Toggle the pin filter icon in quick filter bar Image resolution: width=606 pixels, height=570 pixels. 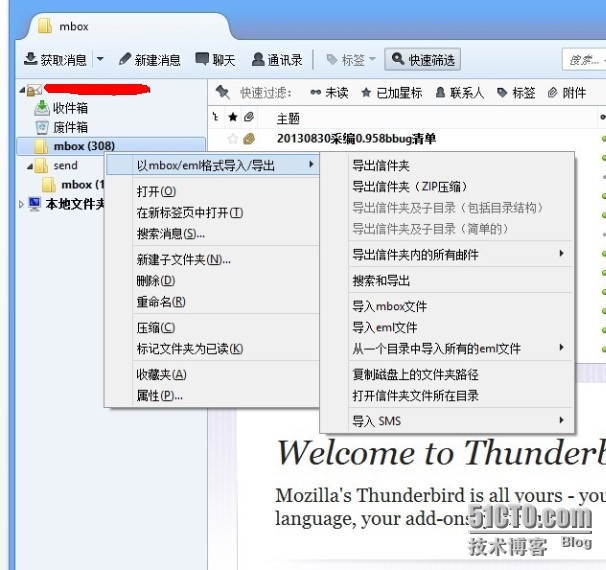[222, 92]
